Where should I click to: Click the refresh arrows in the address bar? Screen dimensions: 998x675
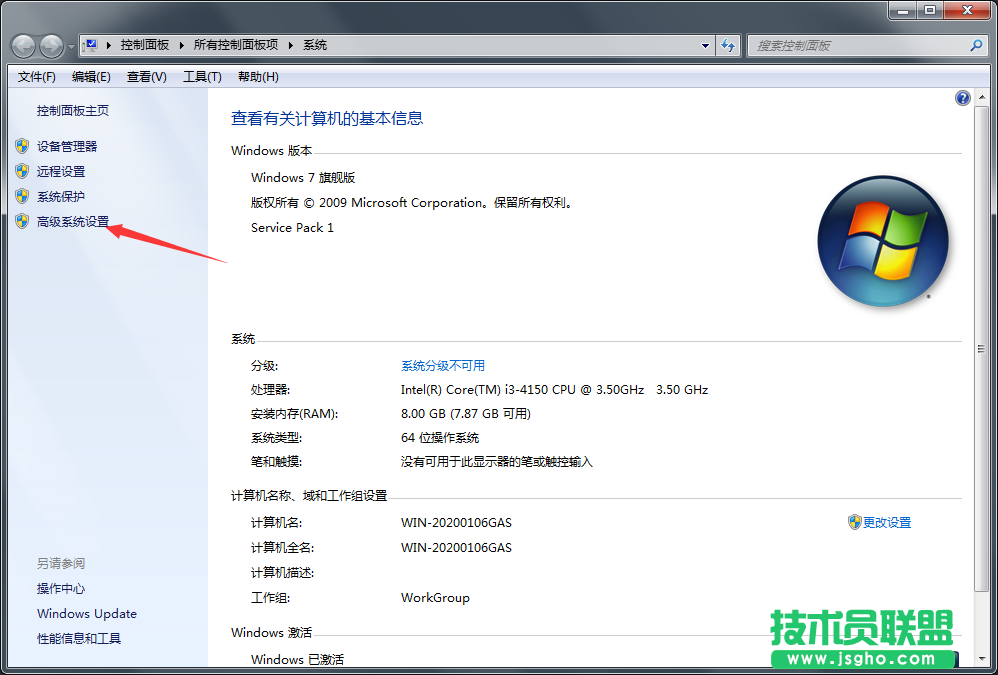coord(728,45)
